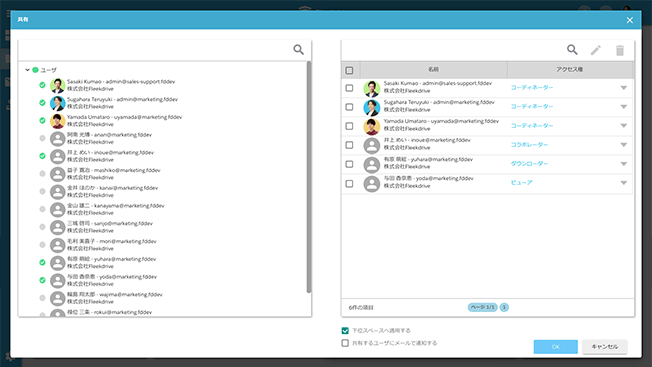Open search in the shared members panel toolbar

[x=572, y=50]
